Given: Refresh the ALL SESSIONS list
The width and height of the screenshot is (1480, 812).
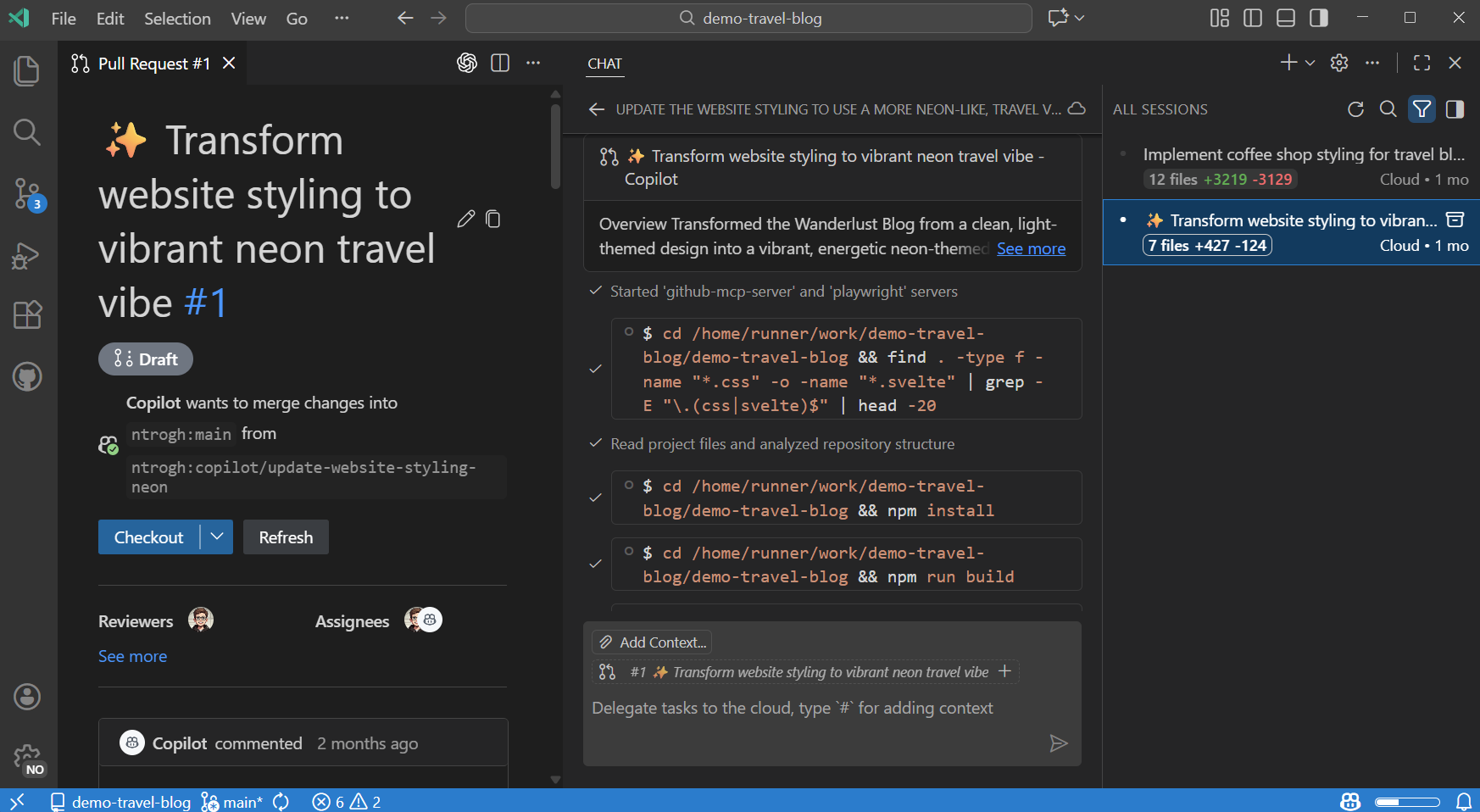Looking at the screenshot, I should pos(1355,109).
